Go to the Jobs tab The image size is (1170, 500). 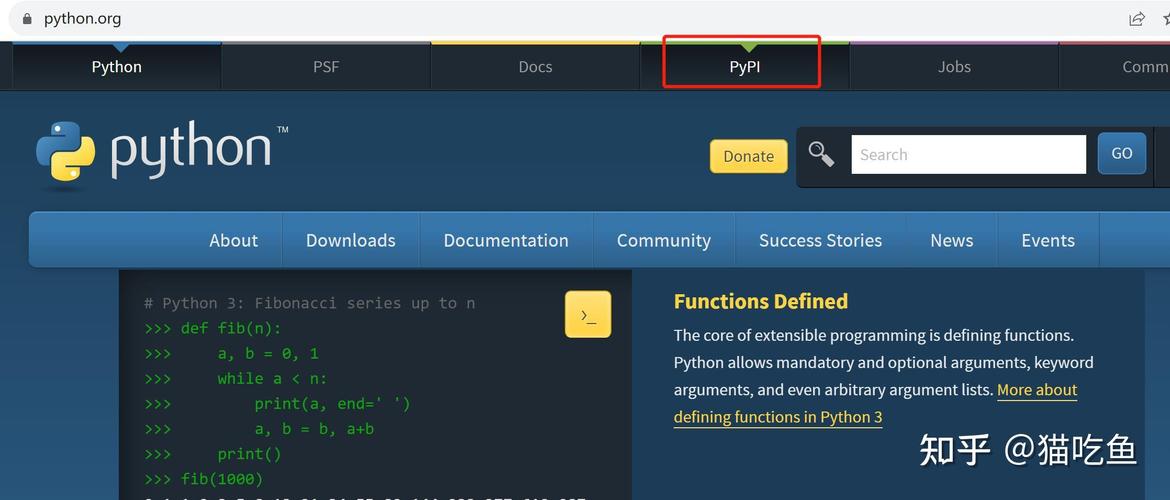(x=954, y=66)
